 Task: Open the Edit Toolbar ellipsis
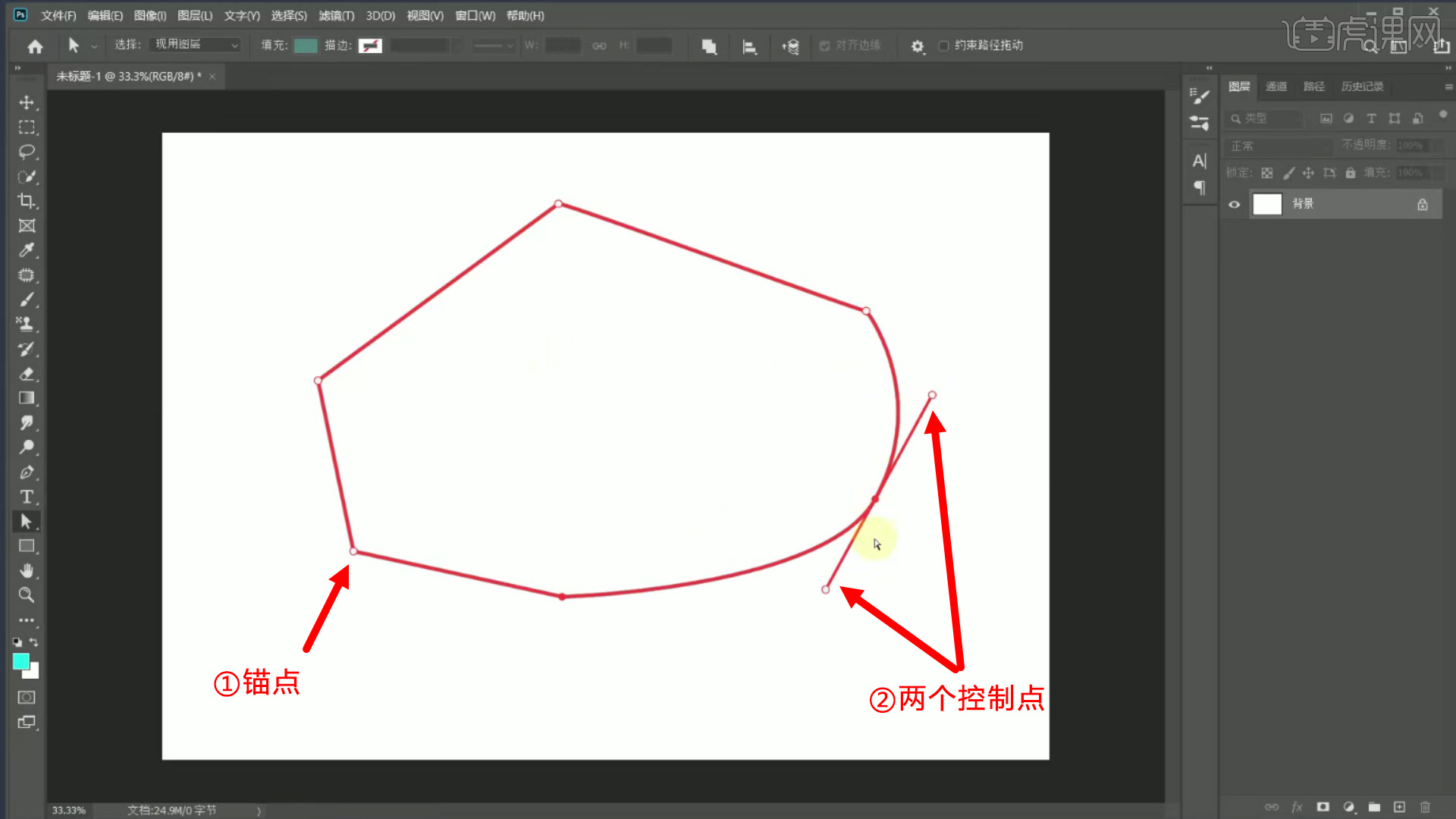[27, 620]
